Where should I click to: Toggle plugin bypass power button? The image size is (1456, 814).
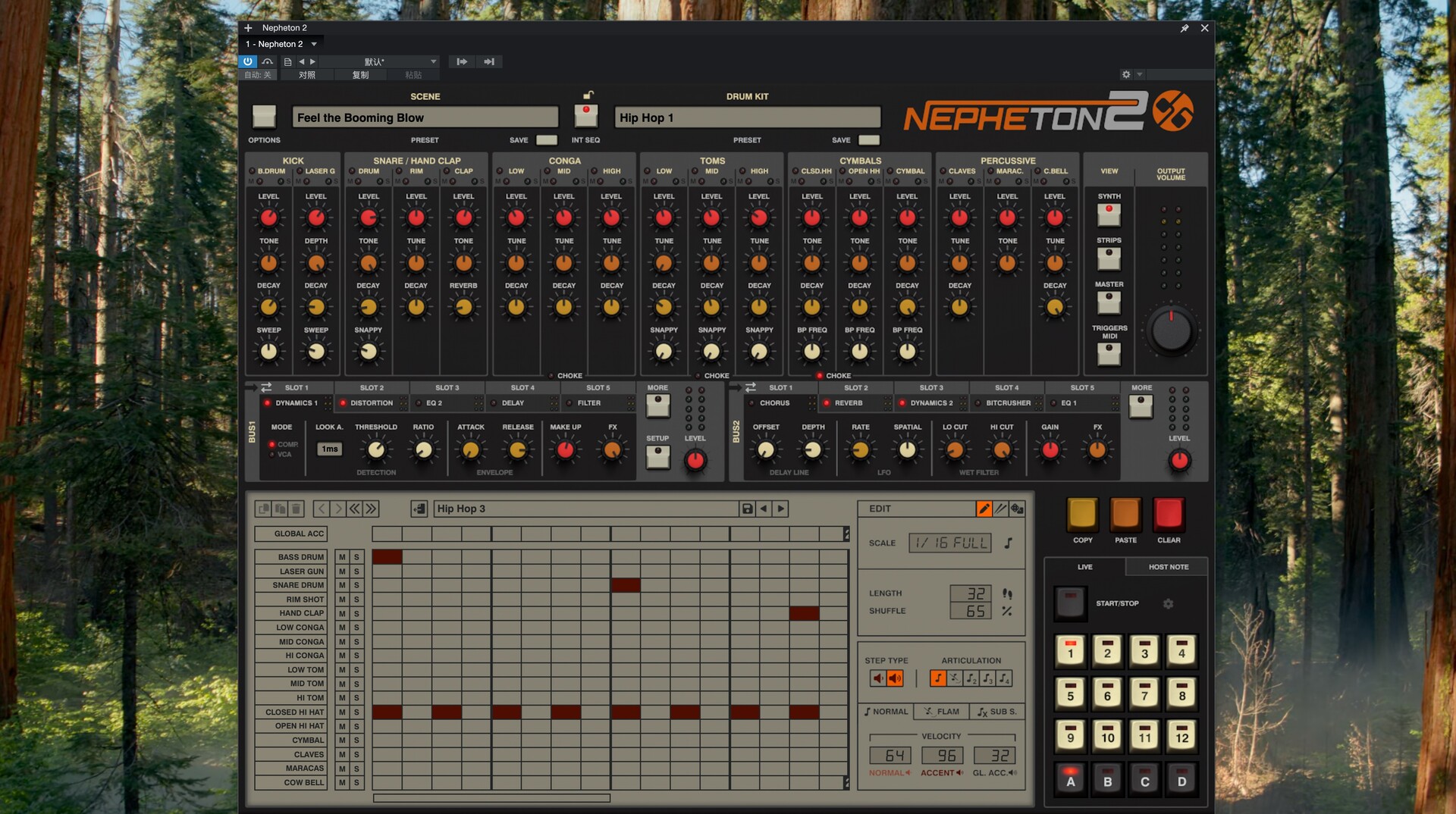click(x=248, y=61)
